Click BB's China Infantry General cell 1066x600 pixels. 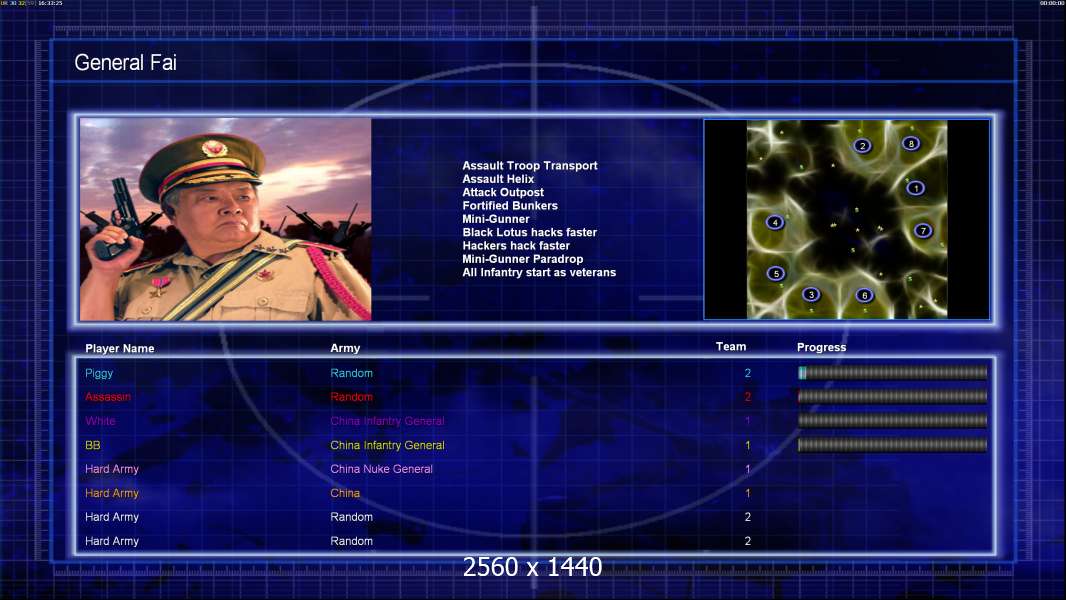388,445
